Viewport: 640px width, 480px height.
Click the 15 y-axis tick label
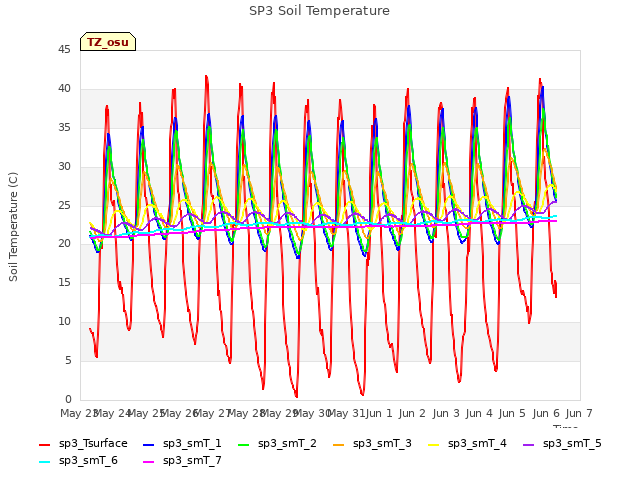[64, 282]
